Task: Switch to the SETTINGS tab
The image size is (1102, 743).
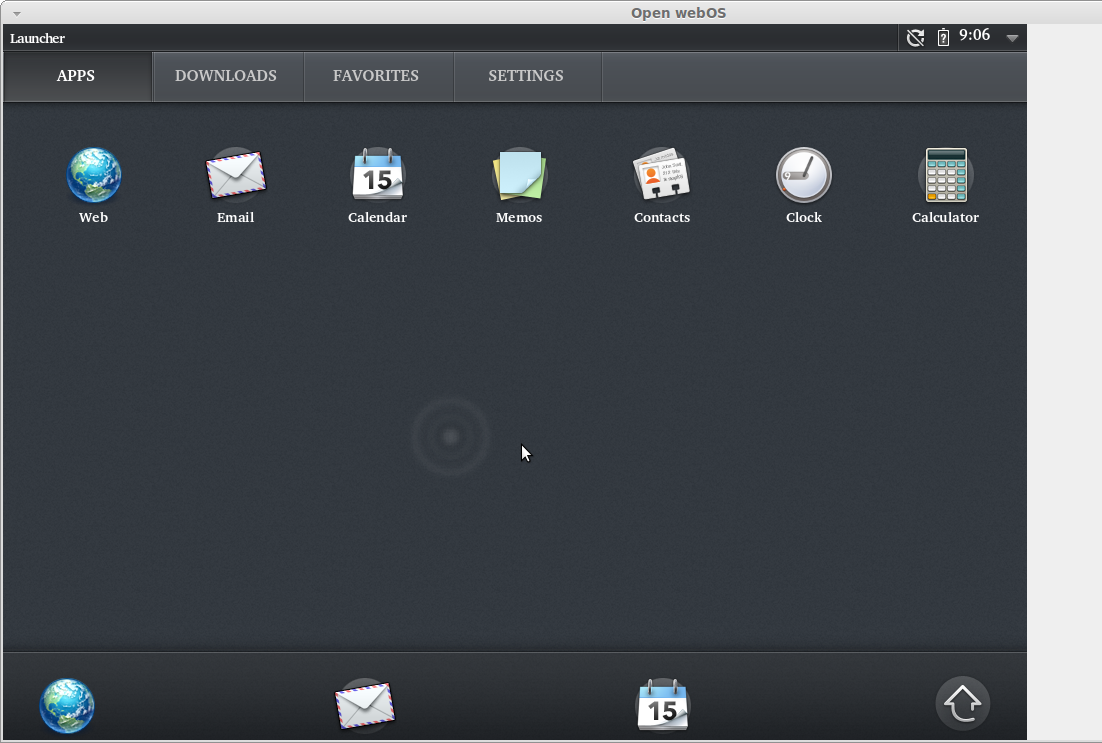Action: pyautogui.click(x=528, y=76)
